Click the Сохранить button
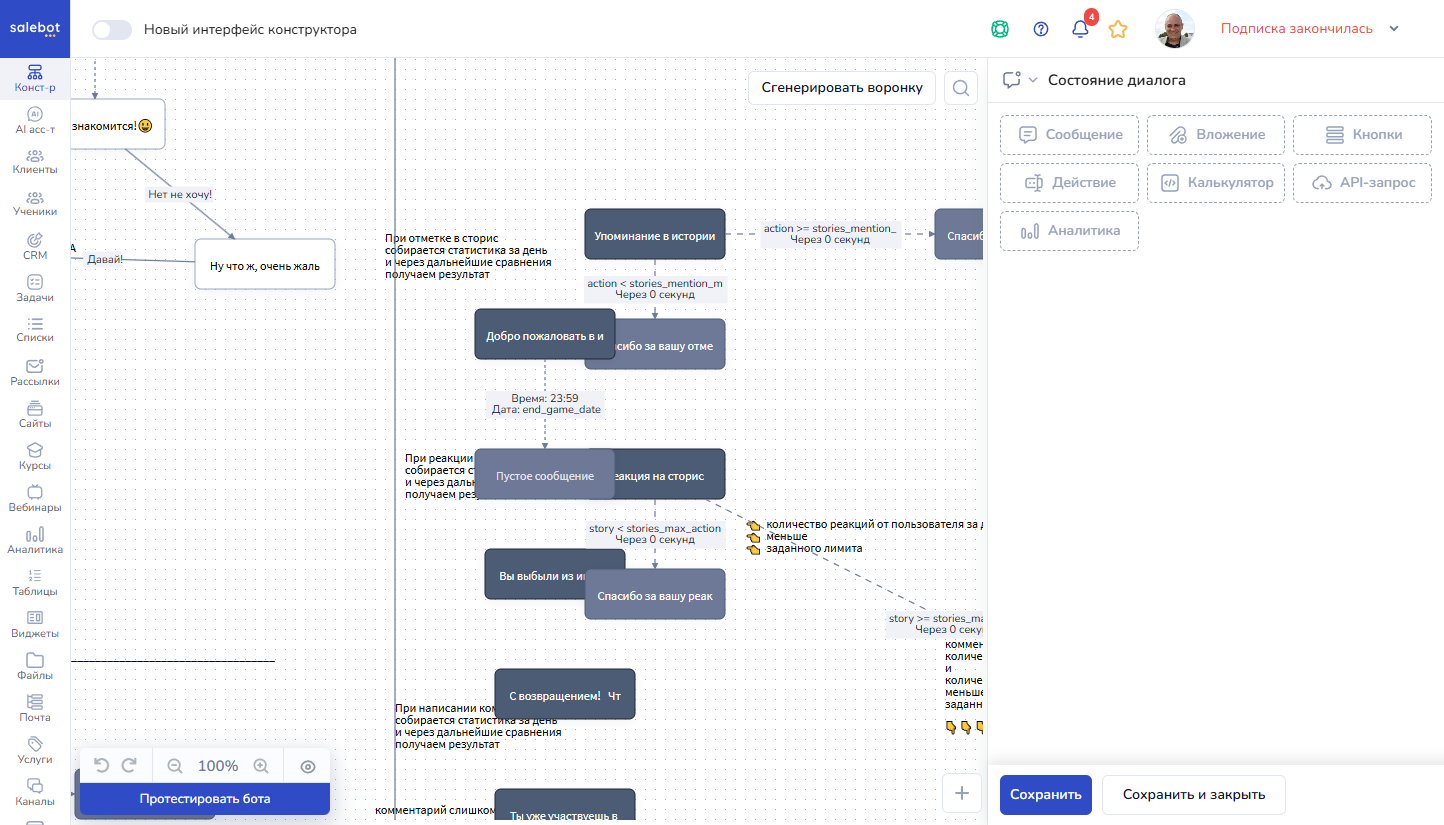1444x825 pixels. click(x=1045, y=795)
